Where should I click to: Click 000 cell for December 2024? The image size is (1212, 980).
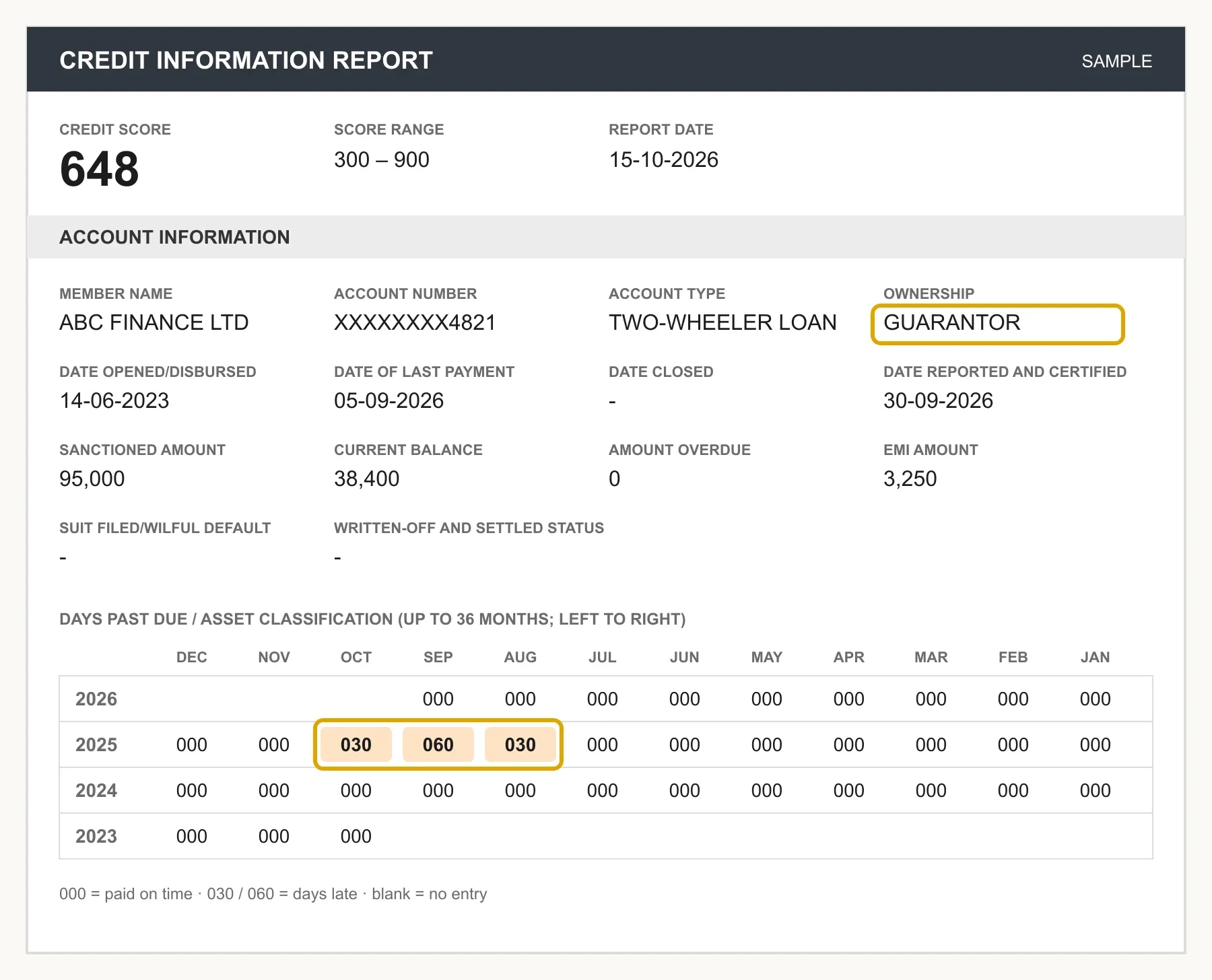(192, 790)
